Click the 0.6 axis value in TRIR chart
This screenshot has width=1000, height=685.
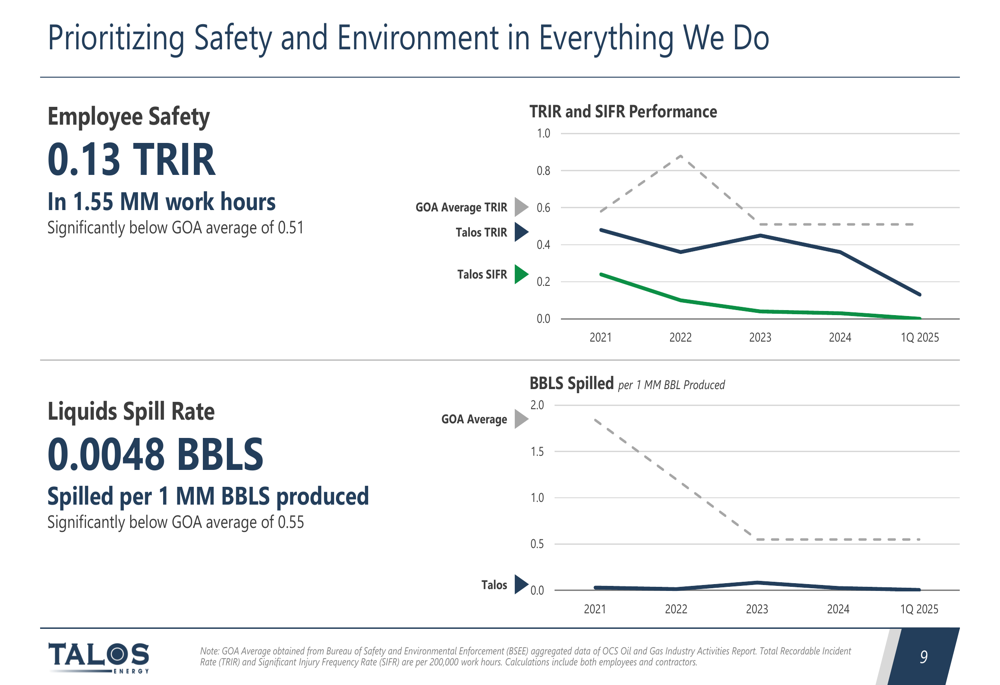point(543,208)
